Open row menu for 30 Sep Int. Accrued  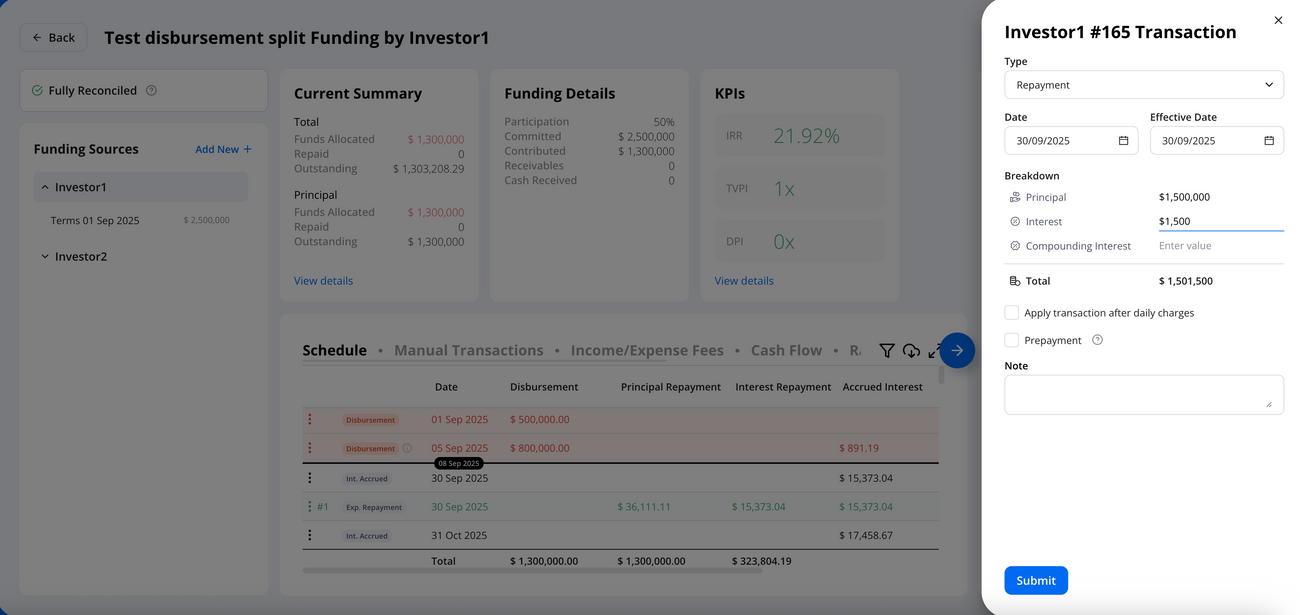[x=310, y=478]
